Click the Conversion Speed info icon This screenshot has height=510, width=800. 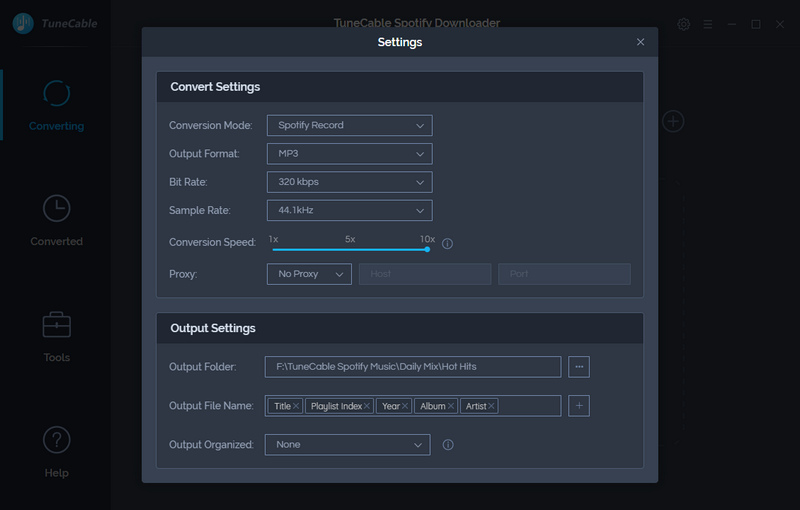pos(447,243)
